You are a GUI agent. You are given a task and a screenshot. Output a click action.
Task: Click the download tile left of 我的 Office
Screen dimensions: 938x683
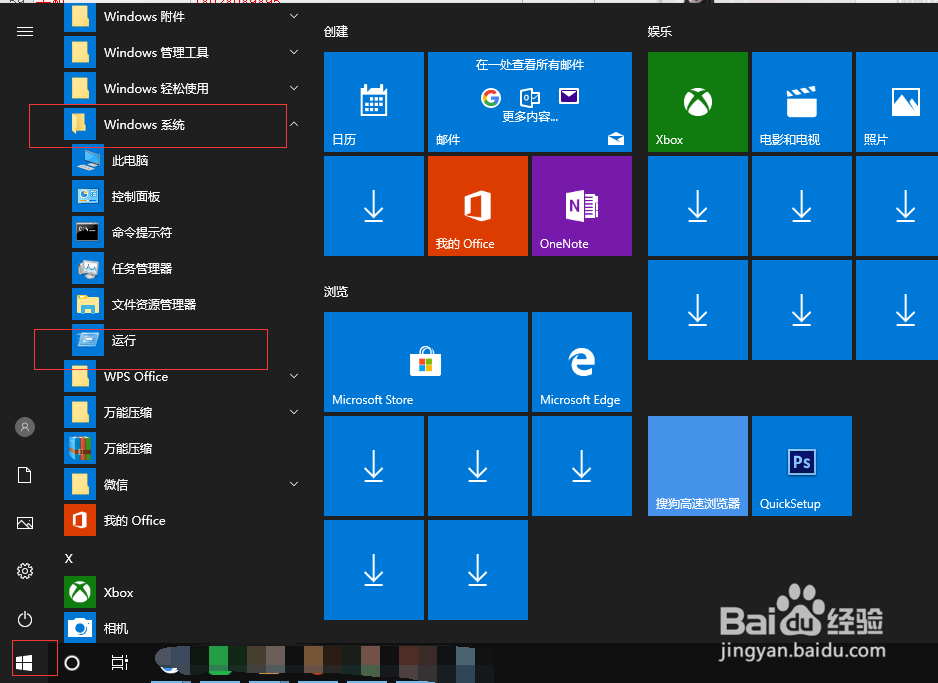click(x=374, y=206)
